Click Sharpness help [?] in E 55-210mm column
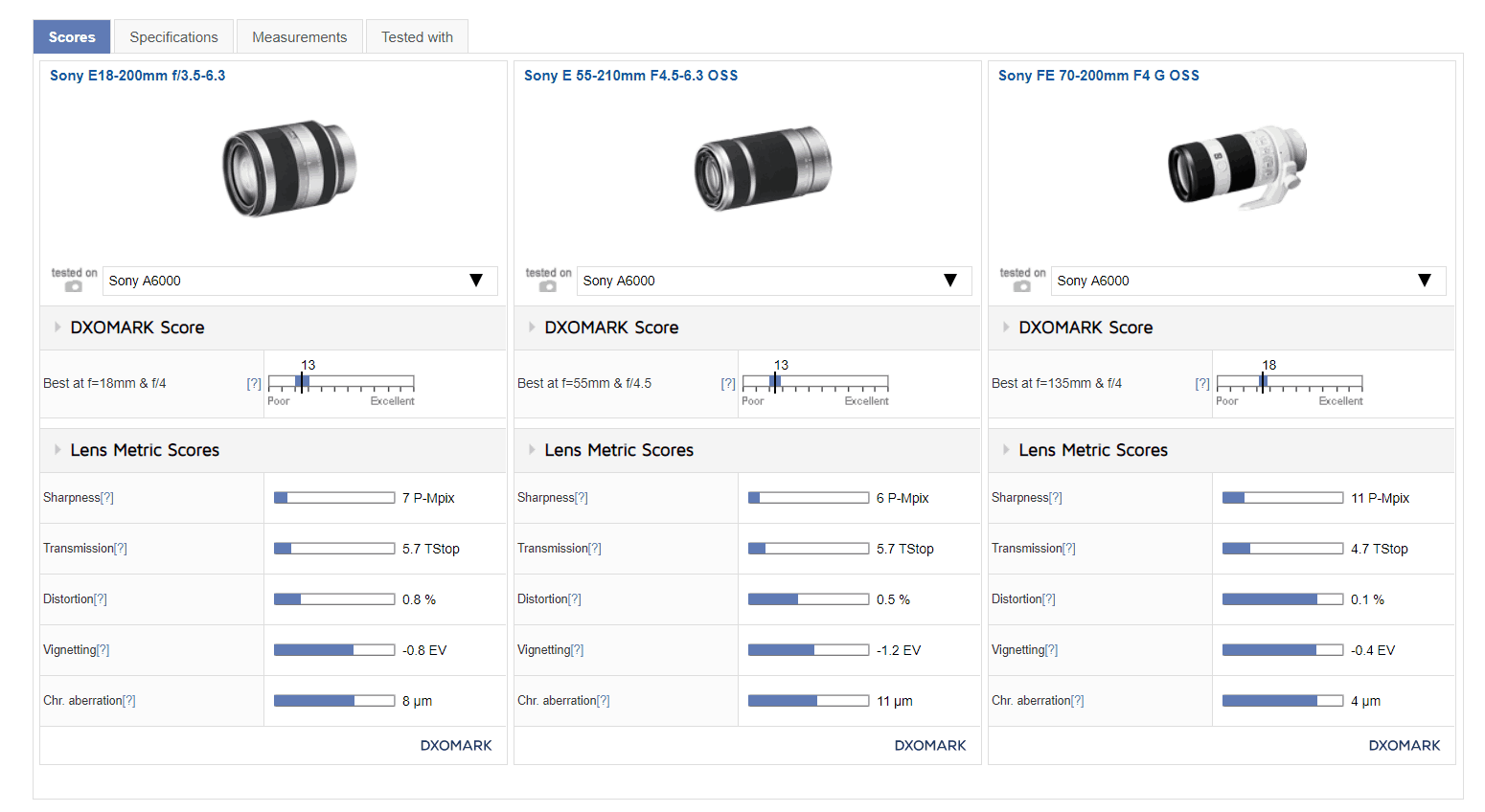This screenshot has height=812, width=1485. pyautogui.click(x=582, y=498)
